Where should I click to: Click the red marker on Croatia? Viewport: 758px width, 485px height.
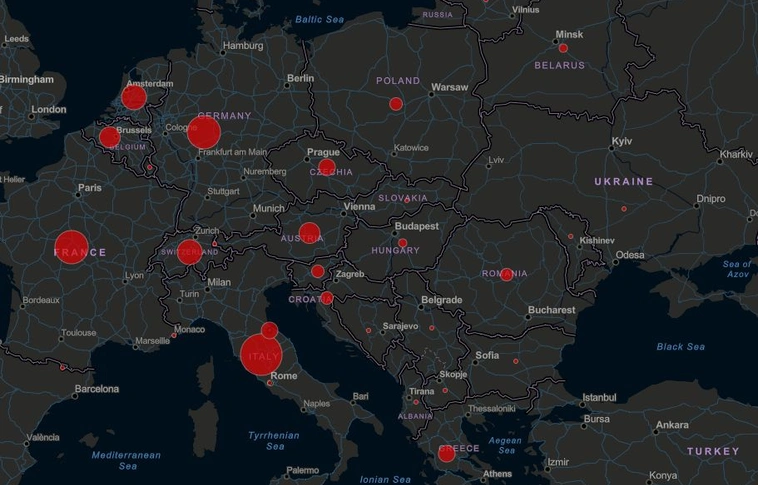click(x=327, y=298)
